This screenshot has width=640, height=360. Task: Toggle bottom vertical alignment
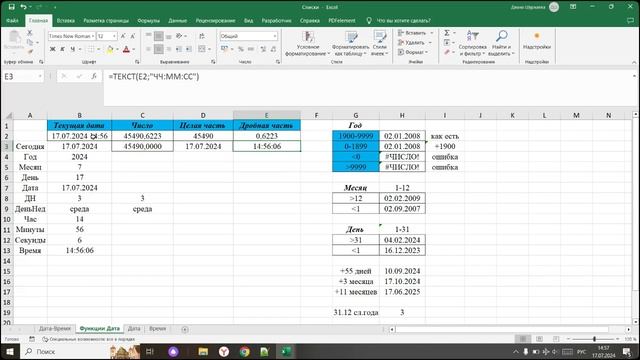pyautogui.click(x=169, y=36)
